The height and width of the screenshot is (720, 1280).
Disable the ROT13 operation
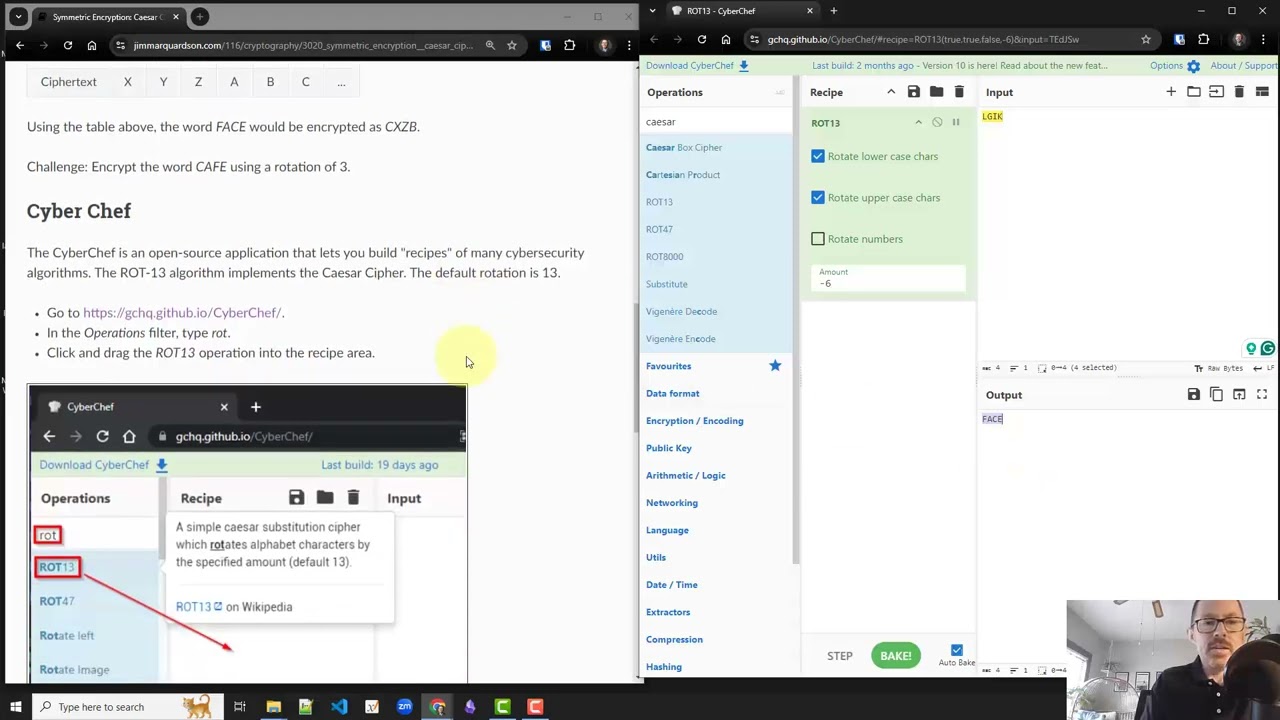point(937,123)
